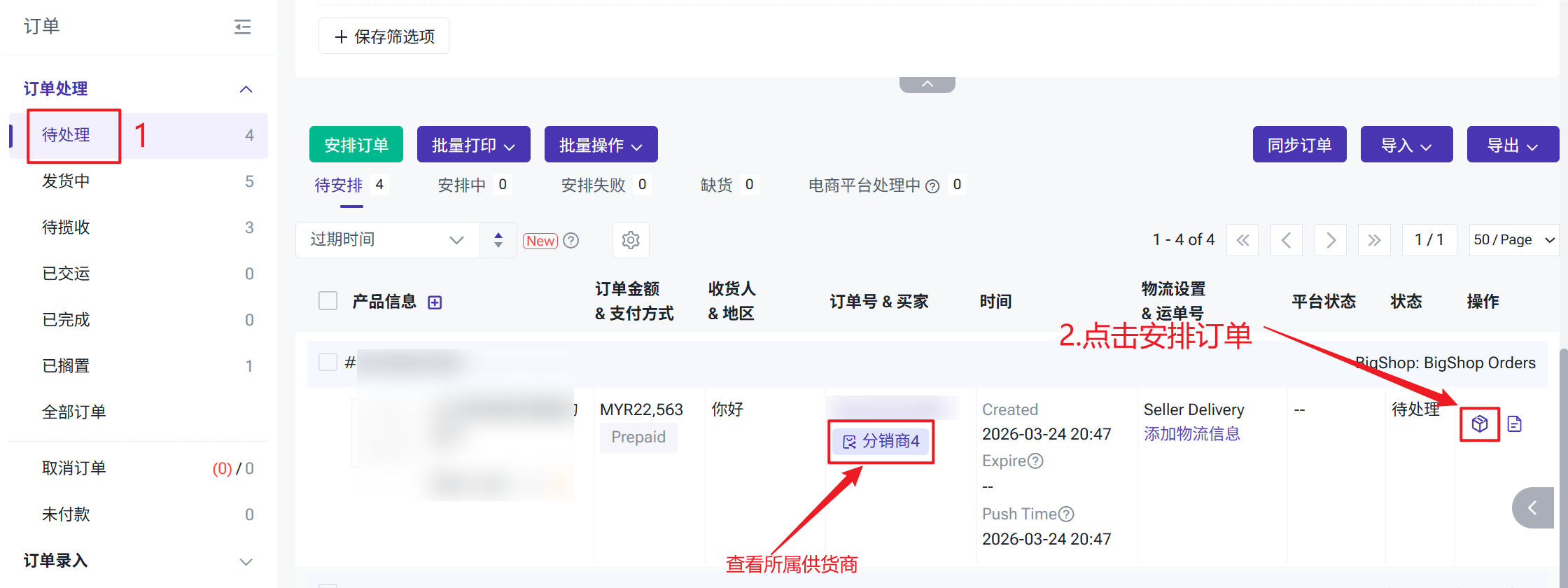
Task: Select 发货中 in the sidebar
Action: tap(66, 181)
